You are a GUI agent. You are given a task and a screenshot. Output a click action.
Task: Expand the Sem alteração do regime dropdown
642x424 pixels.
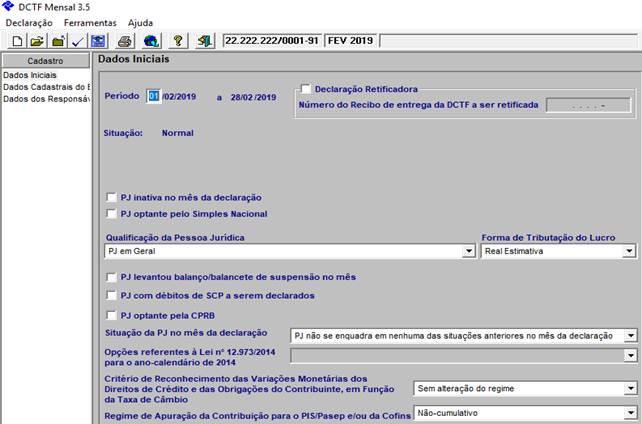pos(631,388)
